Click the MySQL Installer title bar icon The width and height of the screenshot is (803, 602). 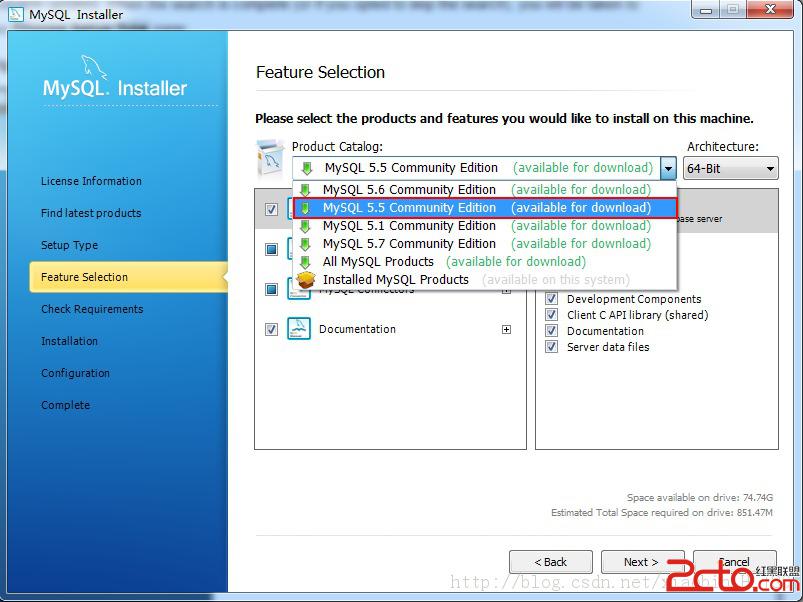[15, 14]
